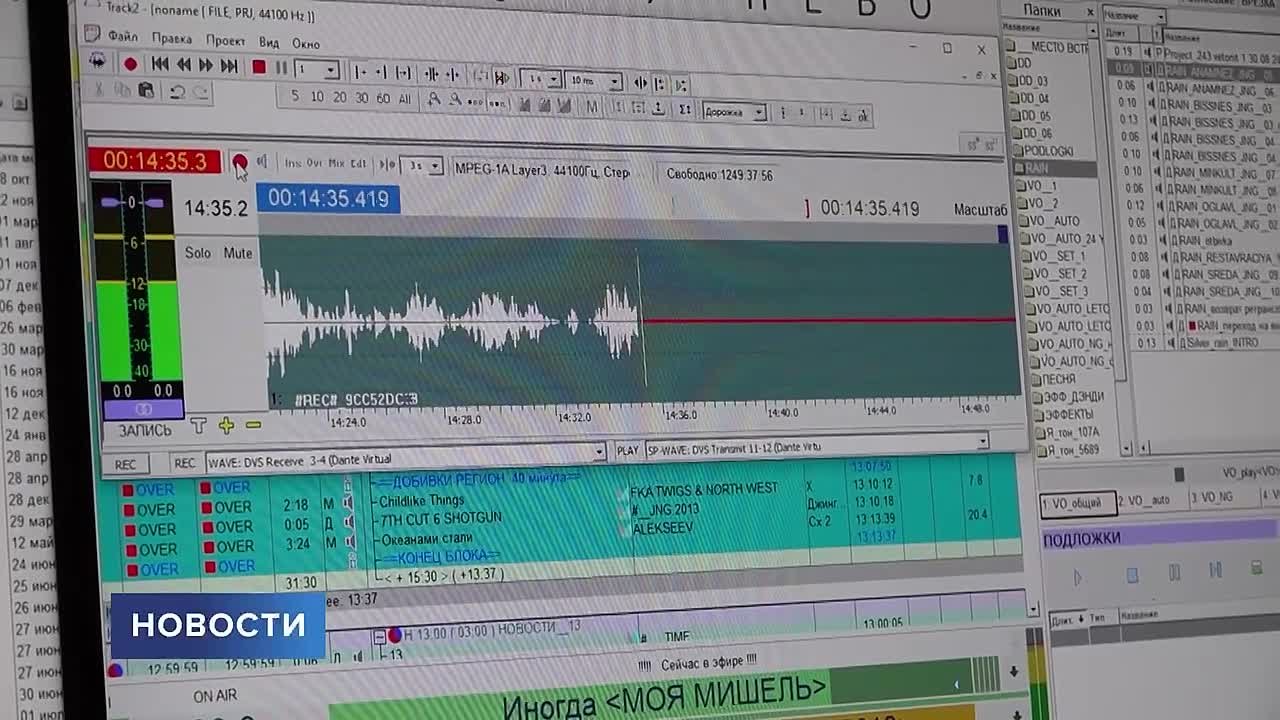The height and width of the screenshot is (720, 1280).
Task: Open the 10 ms dropdown
Action: click(x=615, y=82)
